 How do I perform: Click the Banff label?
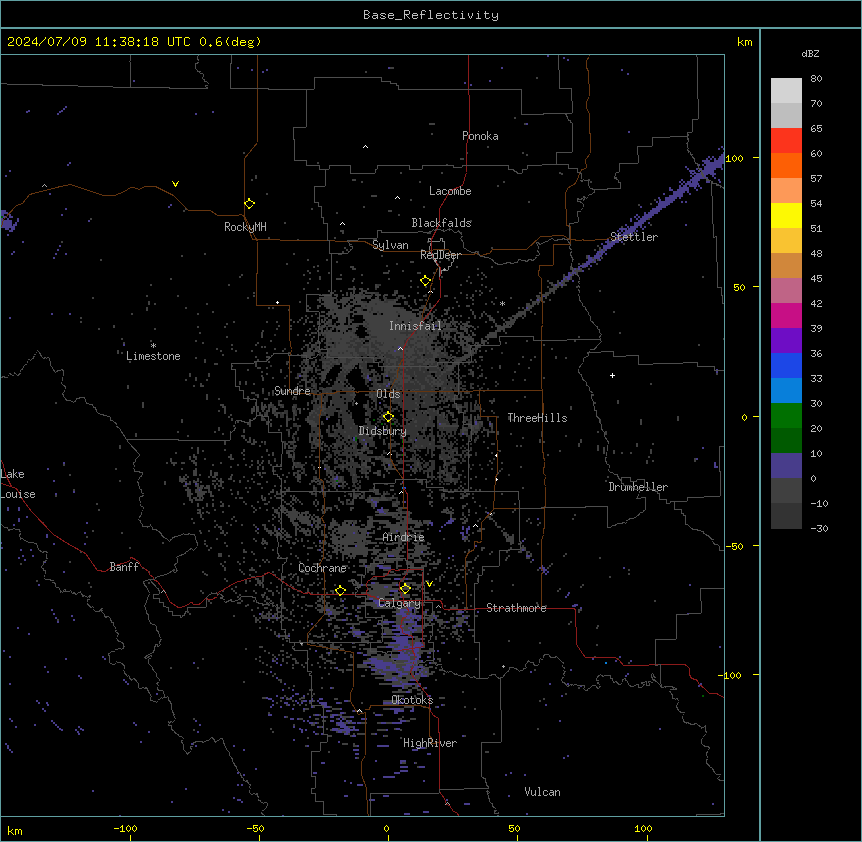point(124,567)
